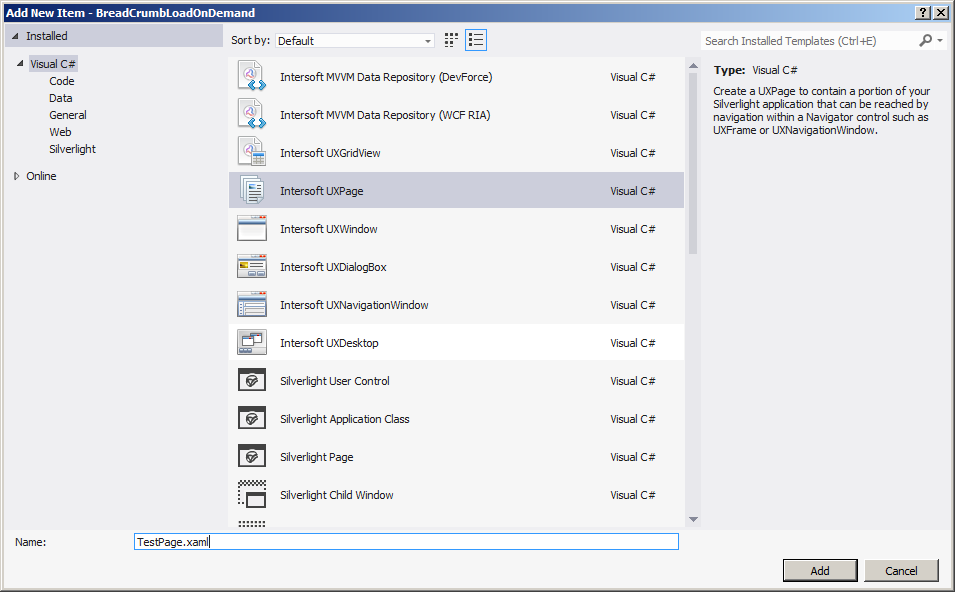The height and width of the screenshot is (592, 955).
Task: Switch to medium icons grid view
Action: pos(451,40)
